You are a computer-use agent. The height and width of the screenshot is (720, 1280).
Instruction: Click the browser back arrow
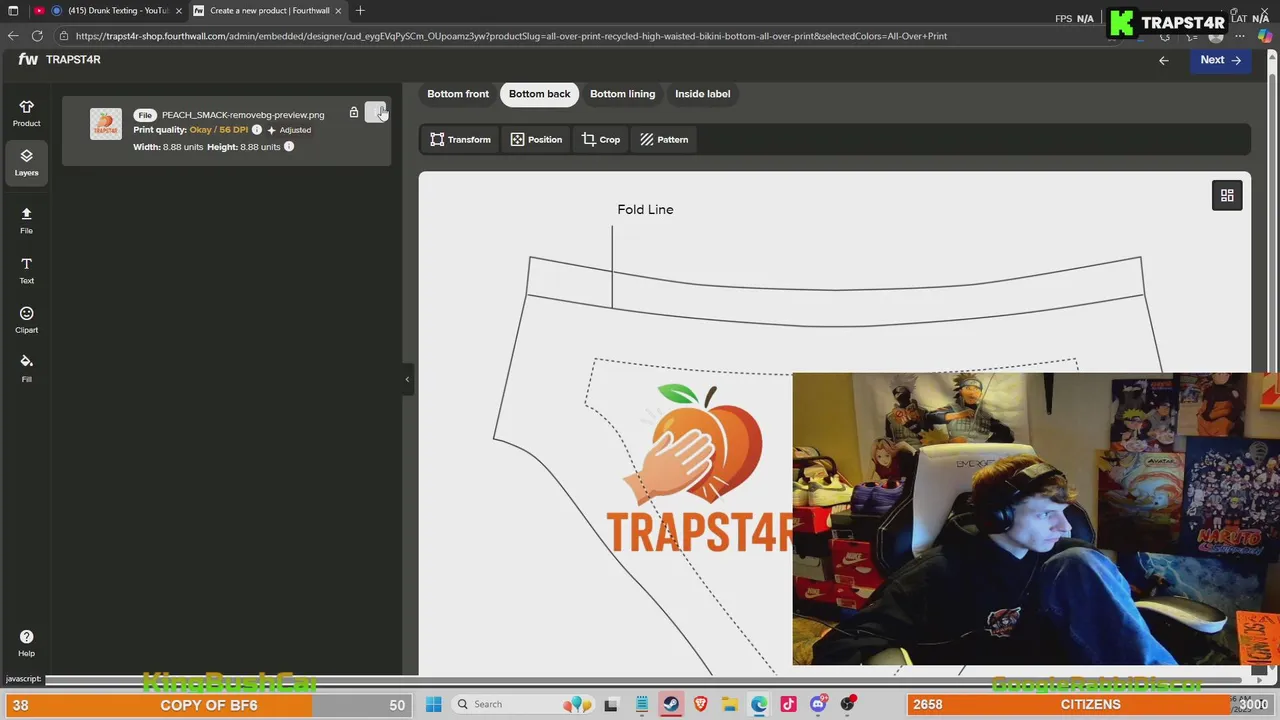13,36
